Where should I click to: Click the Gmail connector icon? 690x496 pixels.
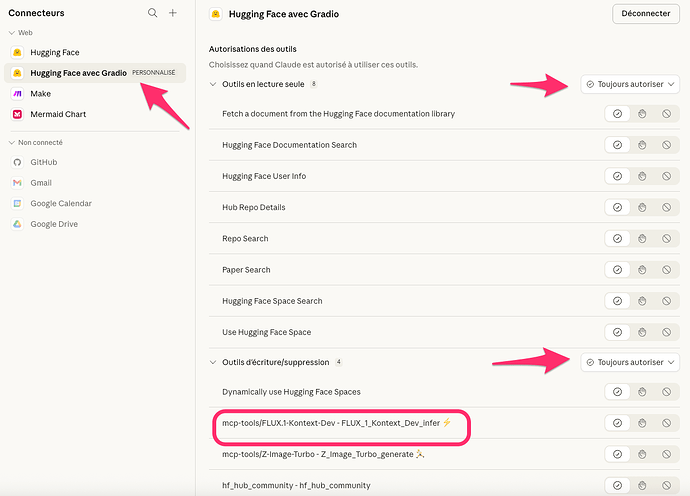17,183
